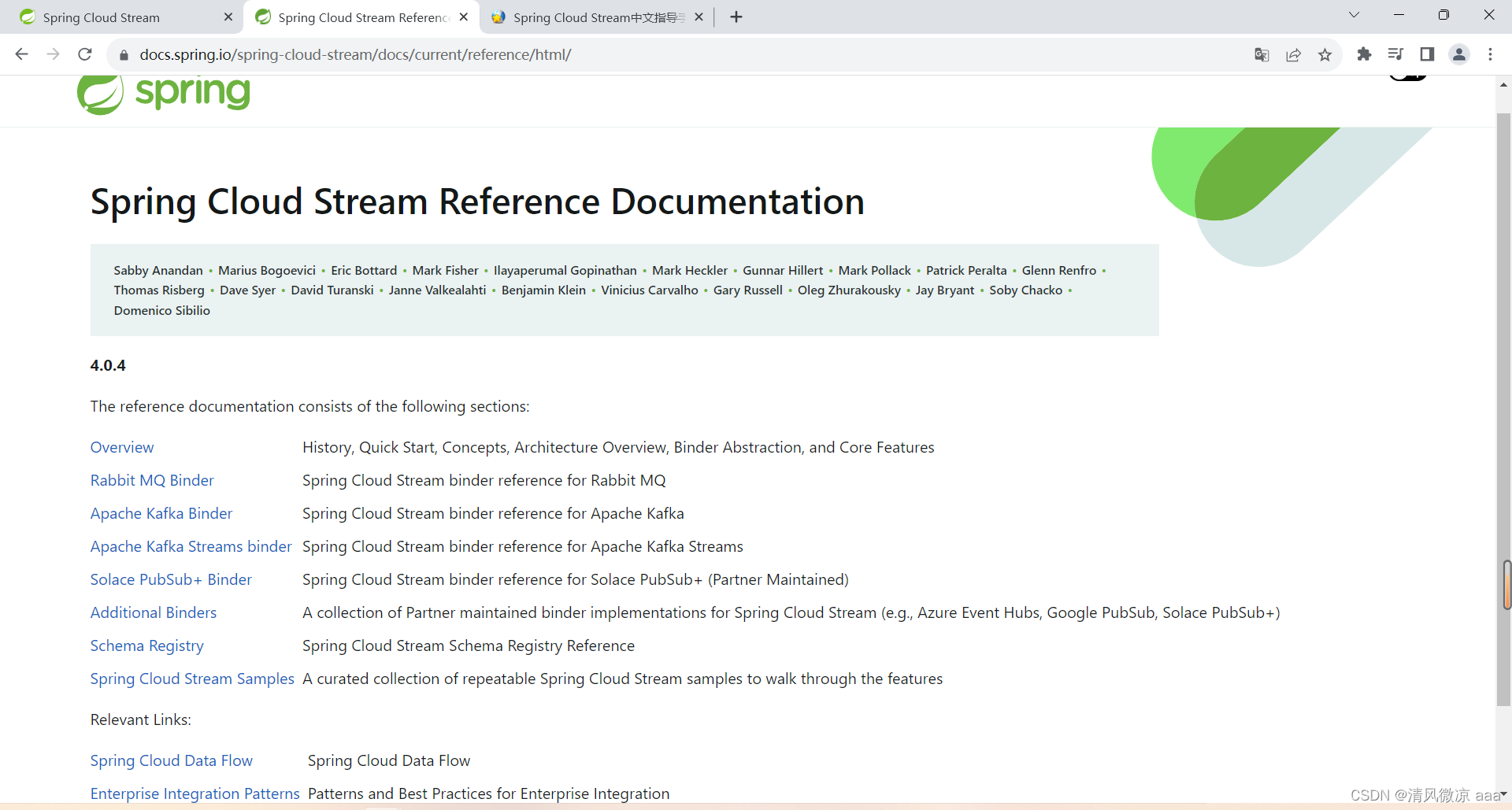The width and height of the screenshot is (1512, 810).
Task: Open the Schema Registry link
Action: tap(147, 645)
